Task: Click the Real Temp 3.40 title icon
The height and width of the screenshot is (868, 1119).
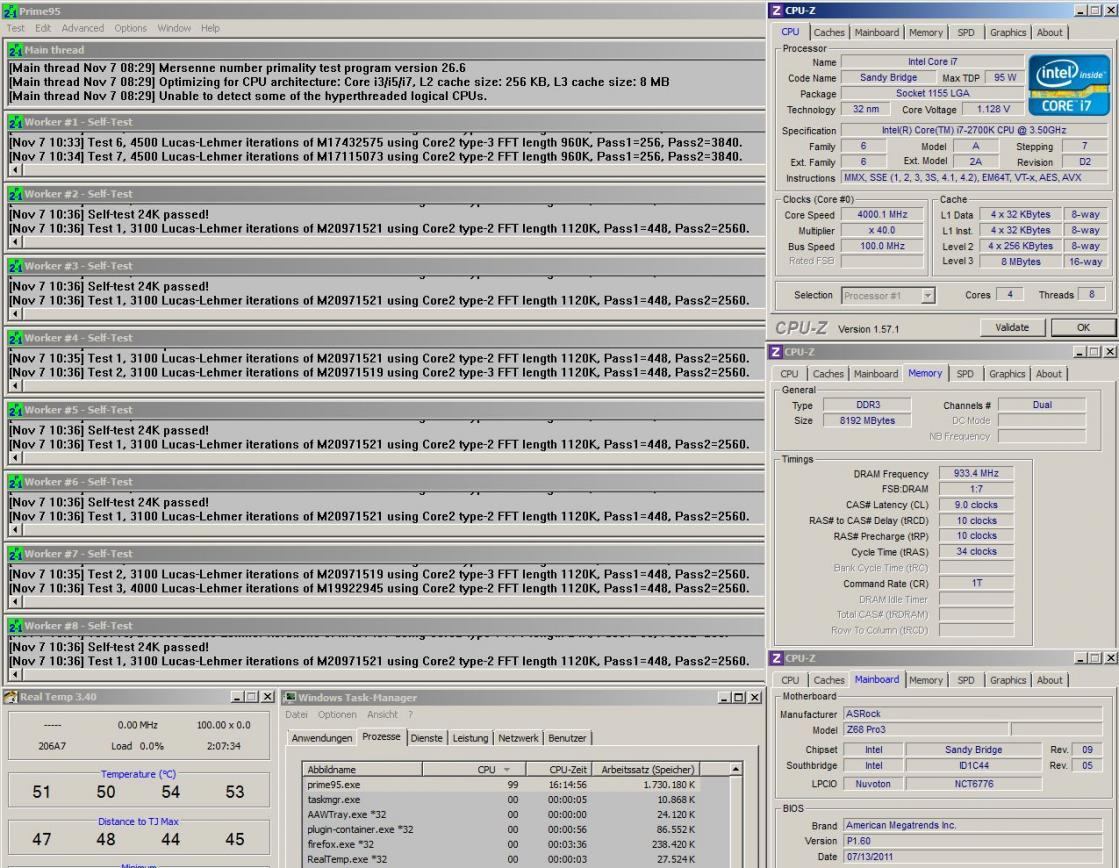Action: click(x=11, y=697)
